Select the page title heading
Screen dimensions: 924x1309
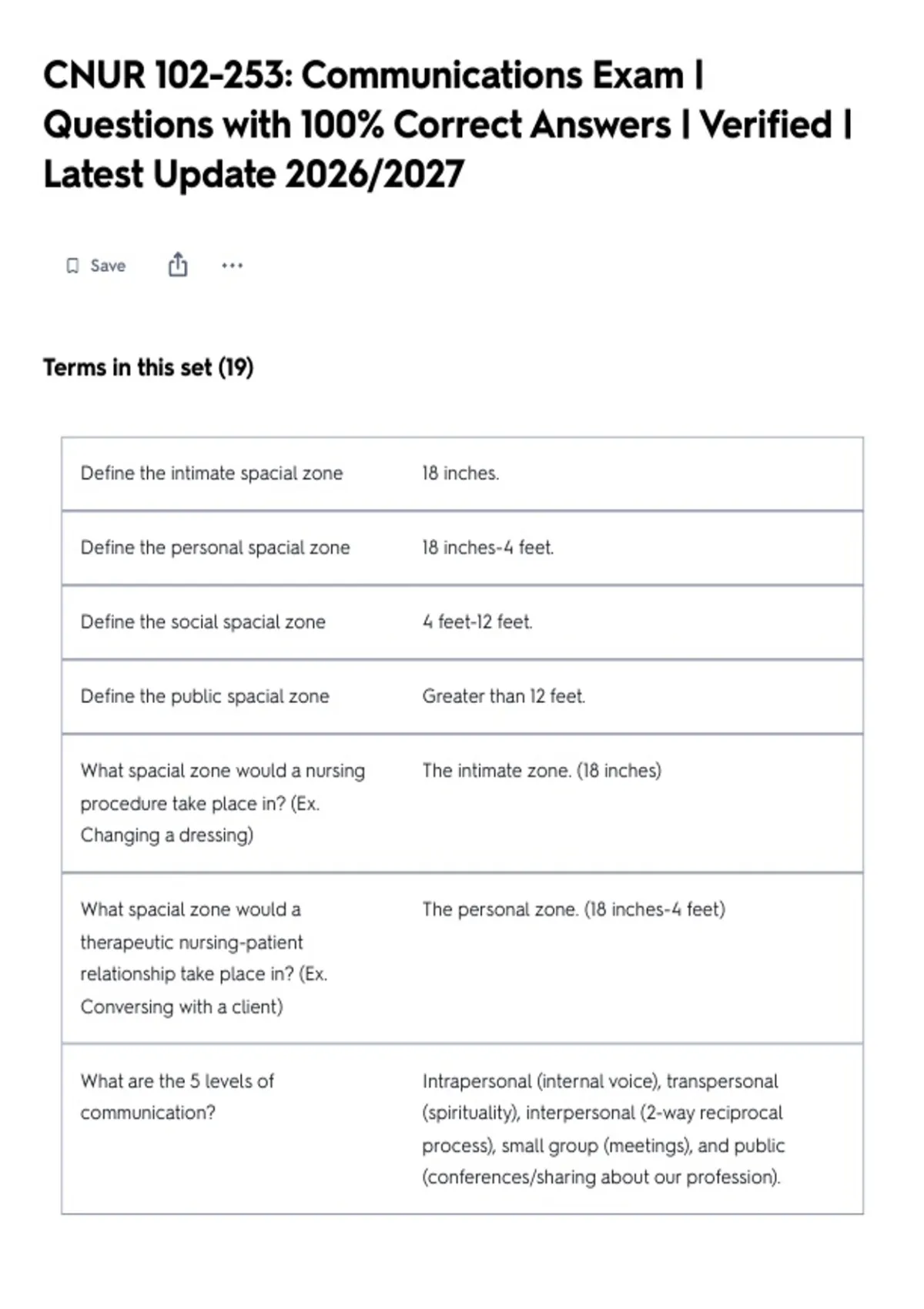click(x=447, y=125)
